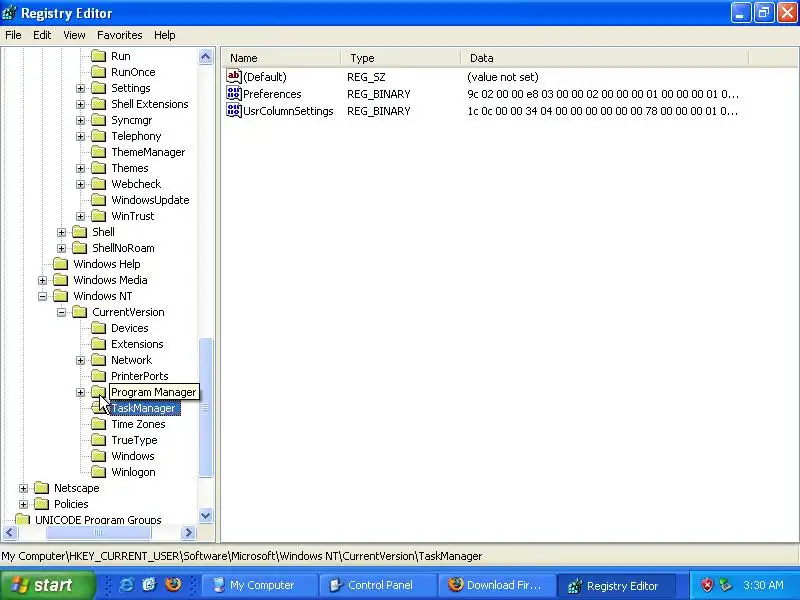Expand the Webcheck key
800x600 pixels.
coord(81,184)
